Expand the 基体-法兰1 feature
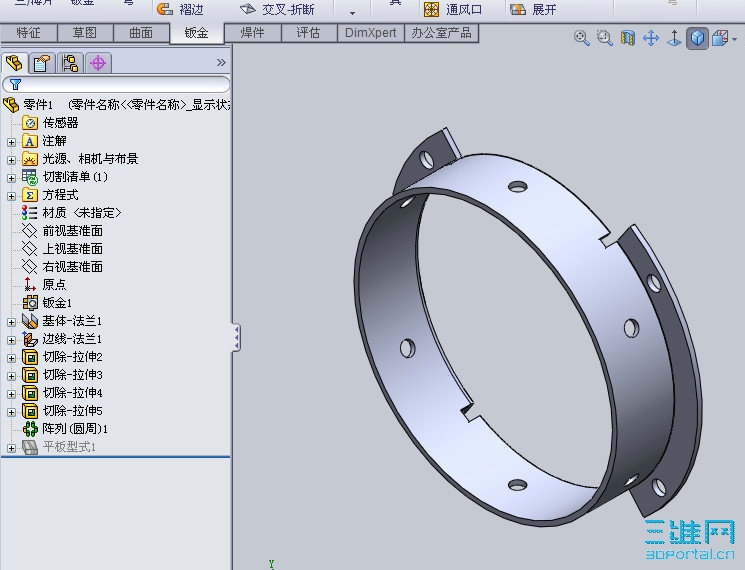The height and width of the screenshot is (570, 745). 11,322
